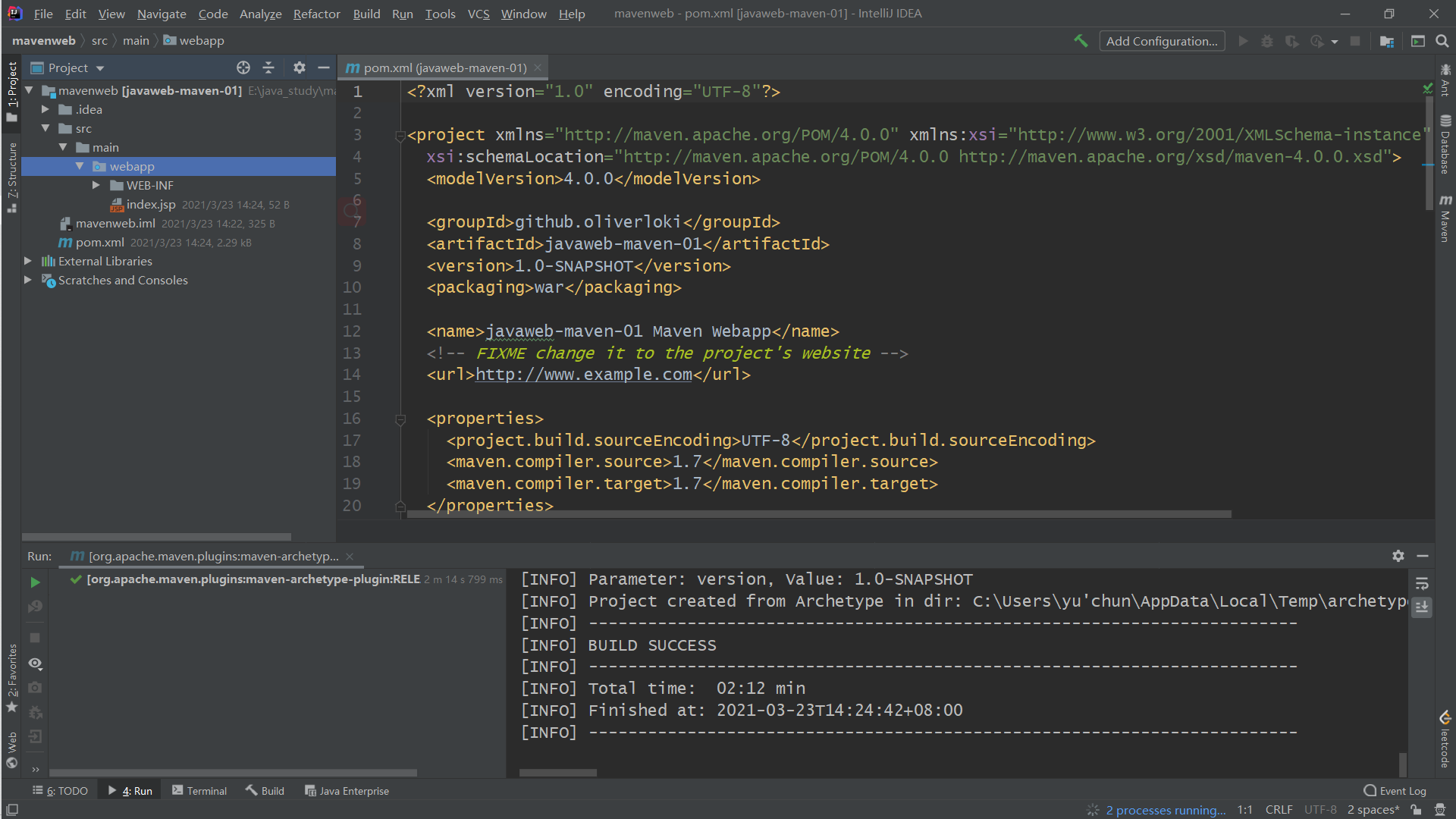
Task: Click the 2 processes running... status link
Action: 1166,810
